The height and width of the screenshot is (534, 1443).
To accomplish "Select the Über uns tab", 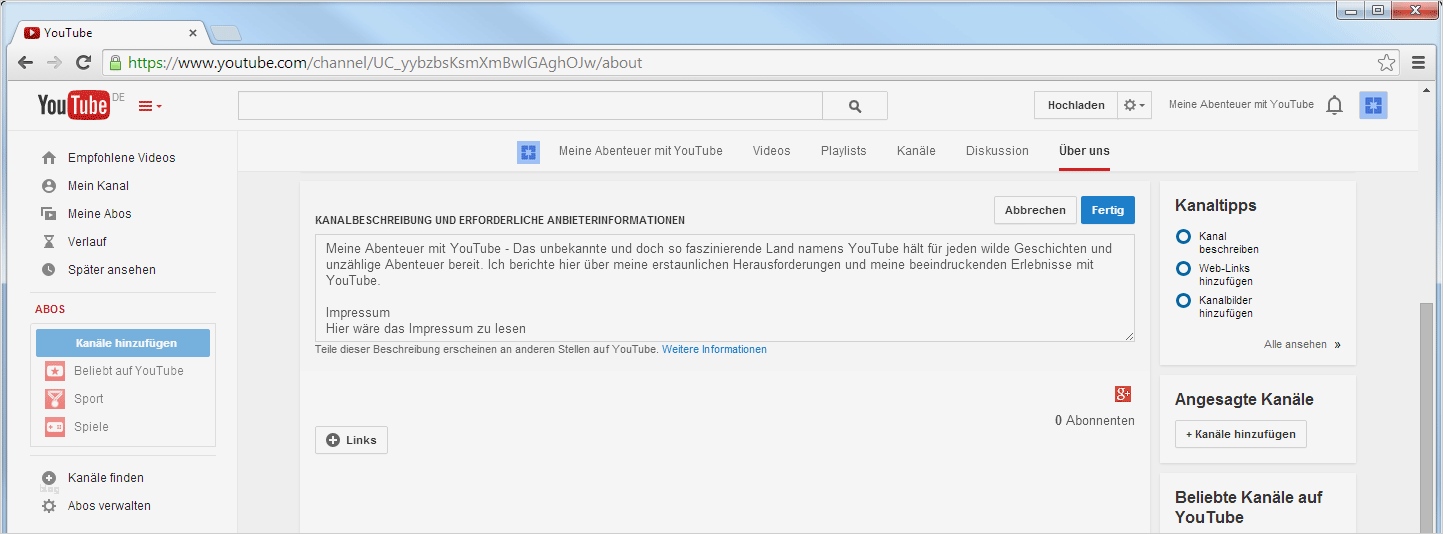I will (1084, 151).
